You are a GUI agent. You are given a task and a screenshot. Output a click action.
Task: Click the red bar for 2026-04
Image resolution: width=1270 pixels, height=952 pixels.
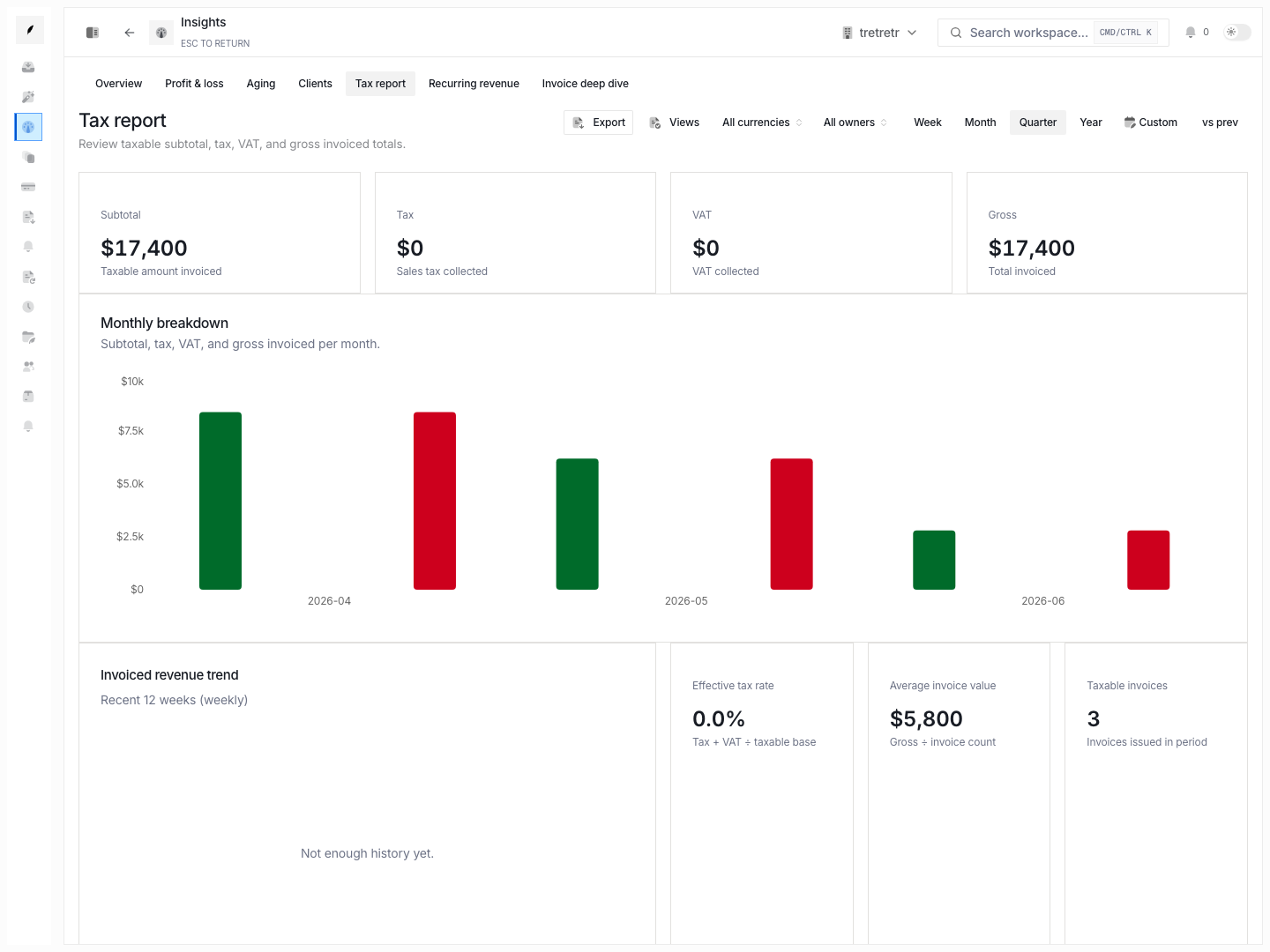(435, 501)
